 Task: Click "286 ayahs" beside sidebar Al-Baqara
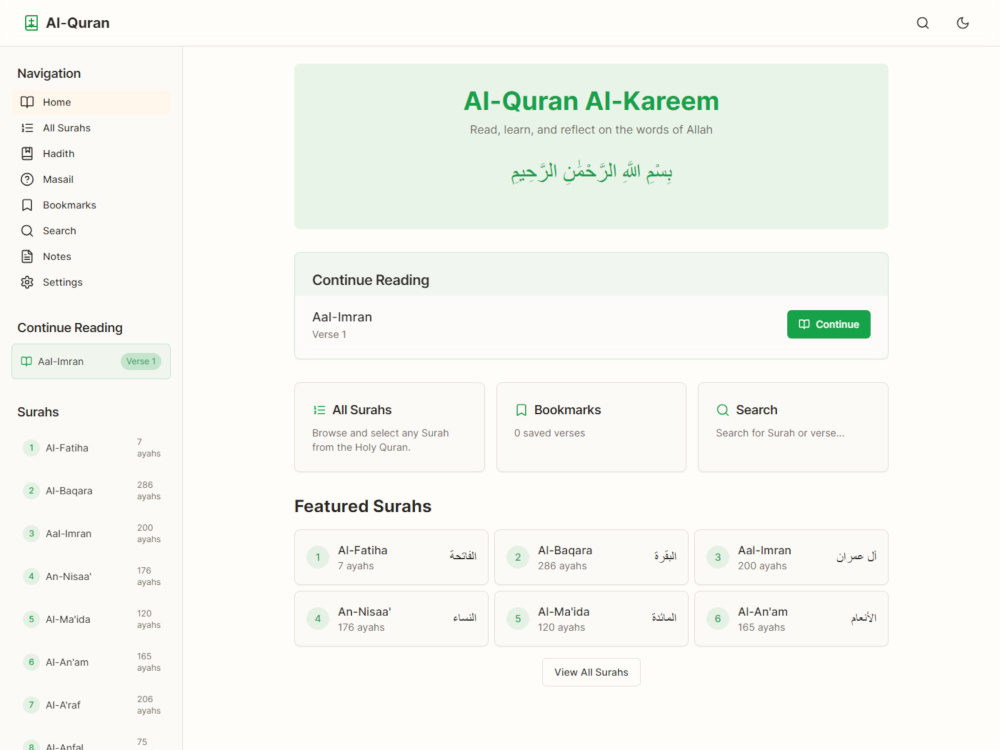pyautogui.click(x=149, y=490)
